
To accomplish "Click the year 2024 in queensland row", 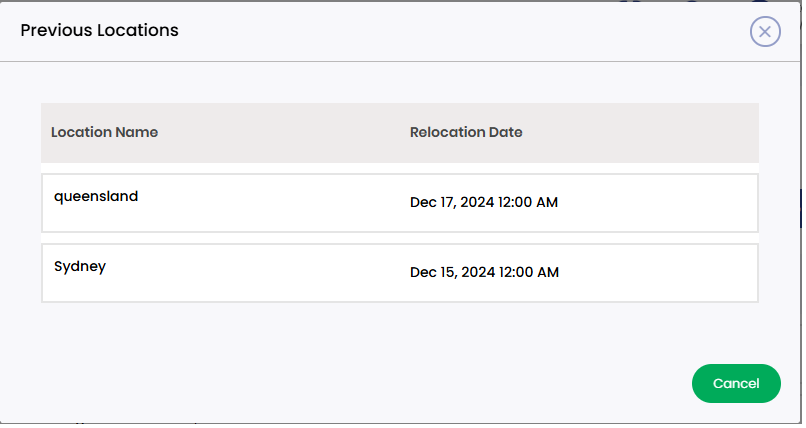I will point(479,203).
